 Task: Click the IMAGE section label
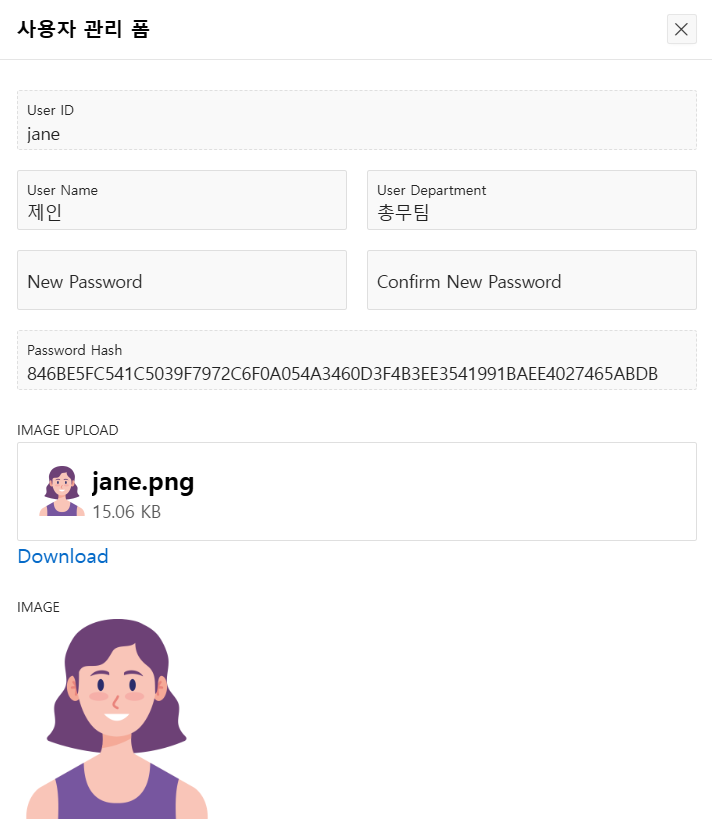tap(38, 607)
